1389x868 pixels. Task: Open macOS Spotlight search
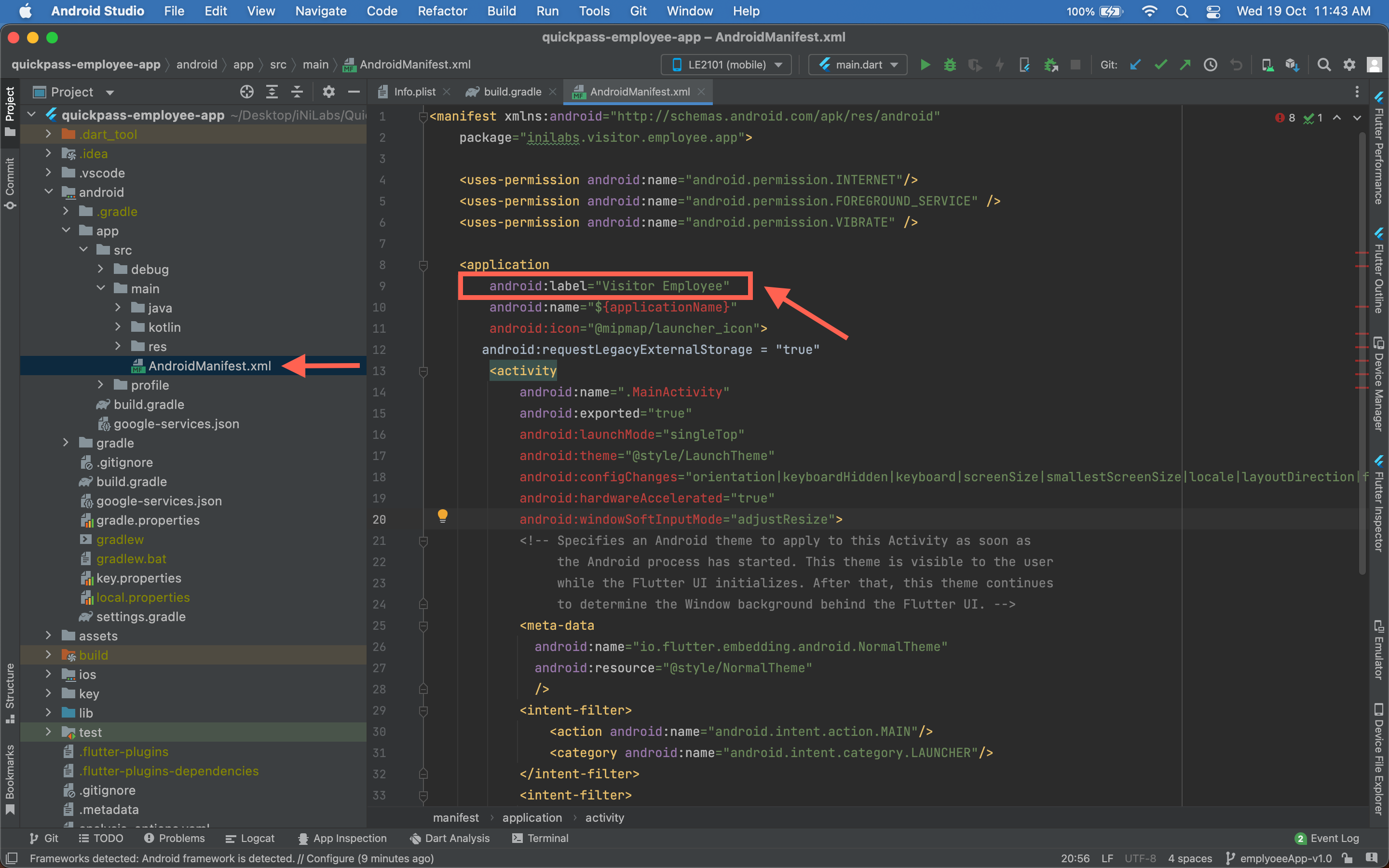(1182, 12)
